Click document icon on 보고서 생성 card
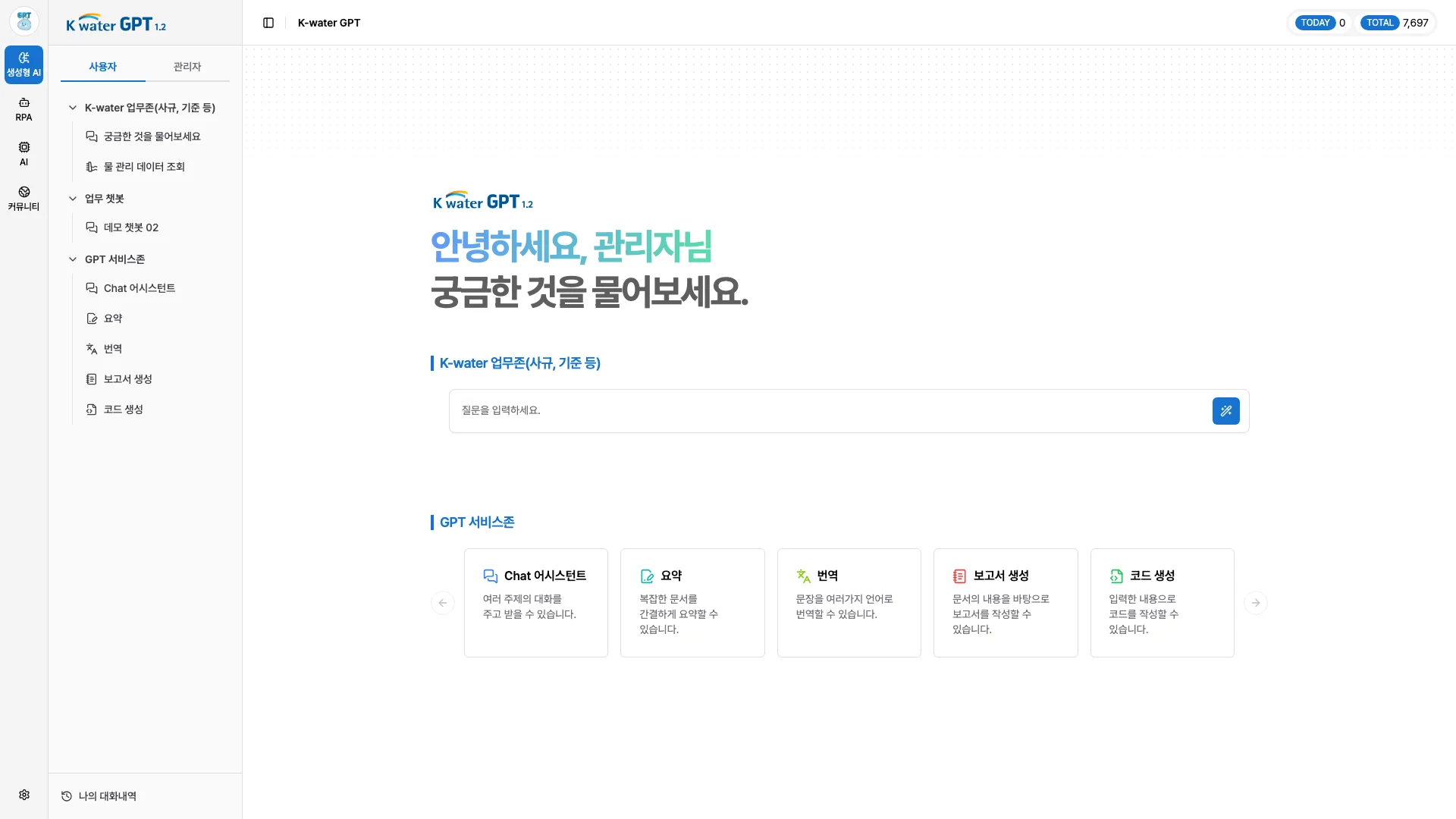 960,576
